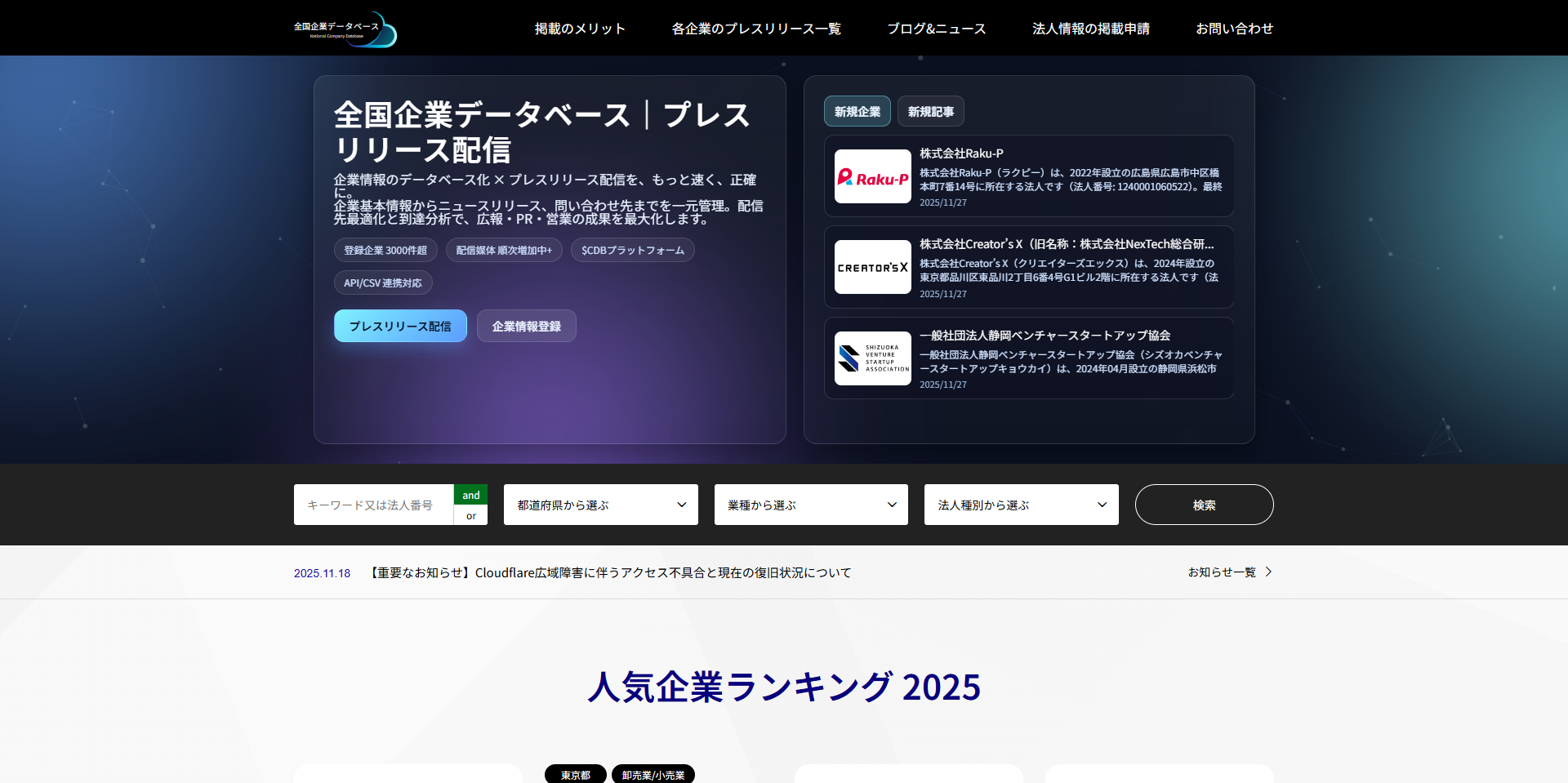The width and height of the screenshot is (1568, 783).
Task: Click the 配信媒体 順次増加中+ badge
Action: (504, 250)
